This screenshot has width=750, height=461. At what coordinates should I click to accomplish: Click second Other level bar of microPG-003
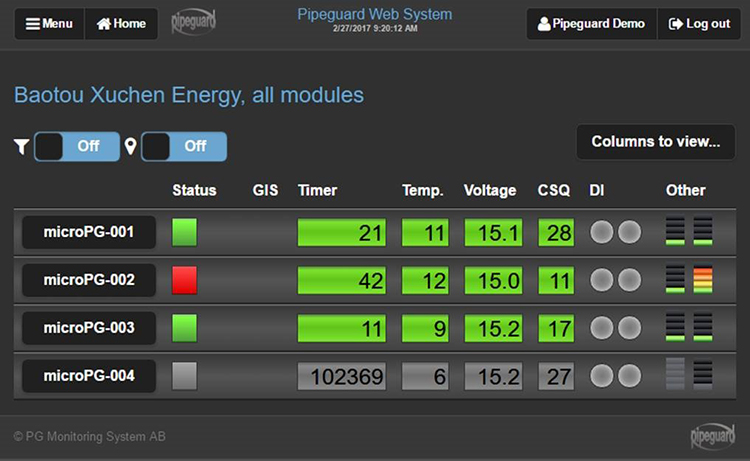(x=703, y=327)
